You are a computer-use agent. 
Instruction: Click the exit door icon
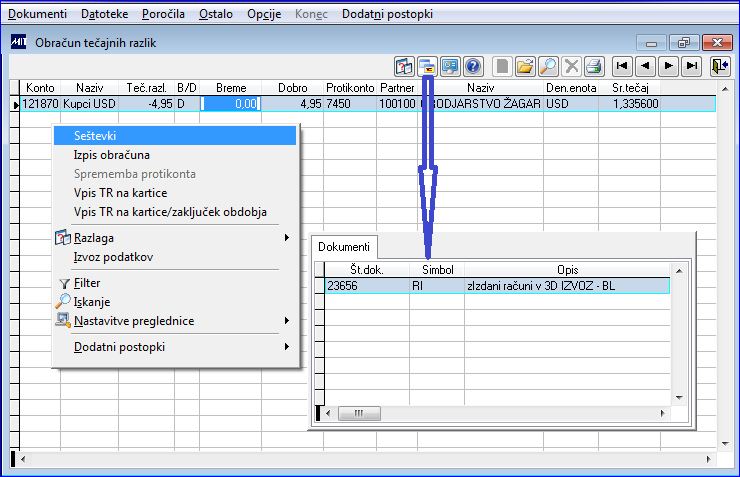[x=720, y=67]
